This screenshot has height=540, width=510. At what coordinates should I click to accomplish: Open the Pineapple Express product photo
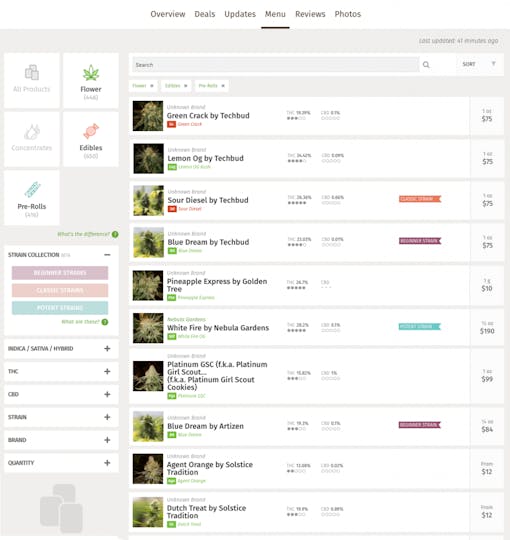point(148,285)
